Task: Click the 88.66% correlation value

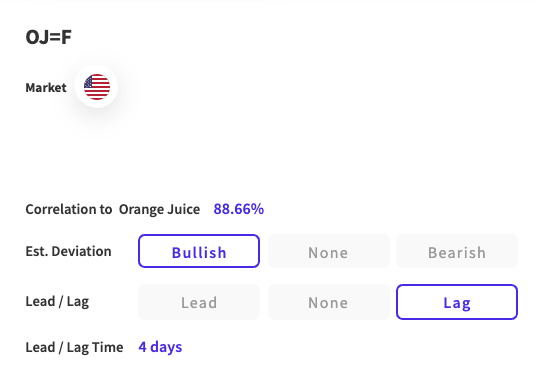Action: 239,209
